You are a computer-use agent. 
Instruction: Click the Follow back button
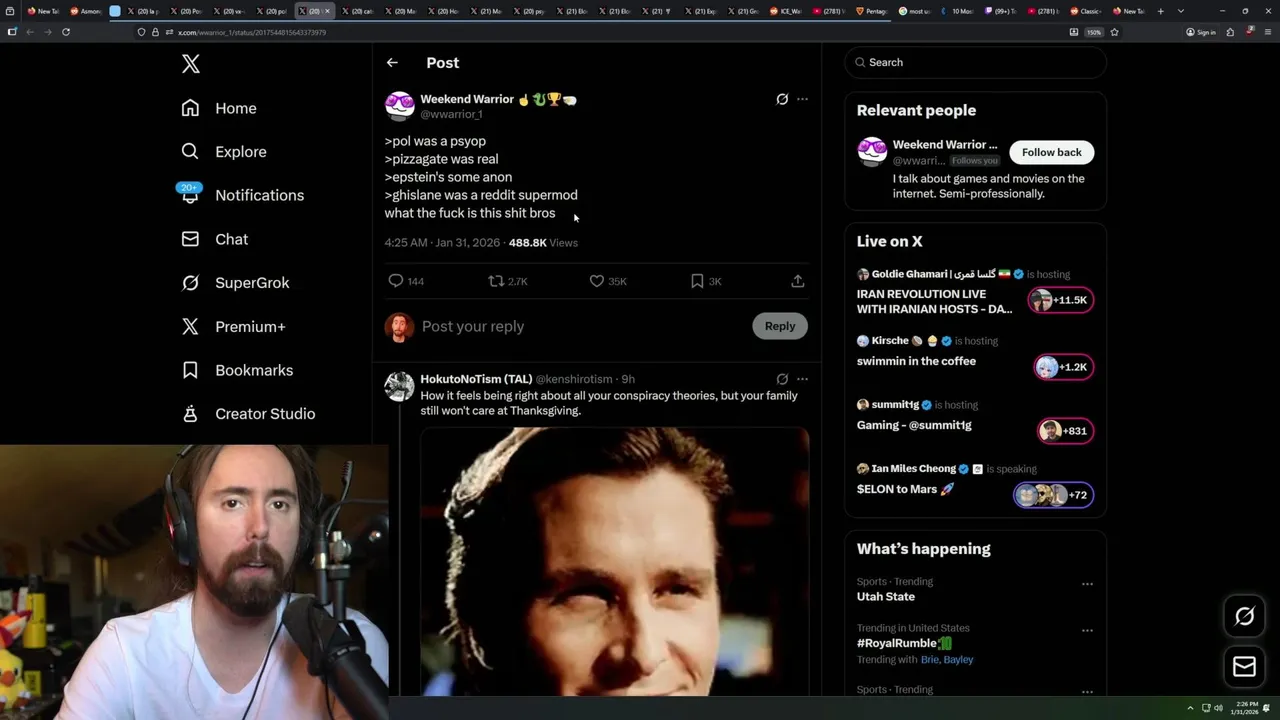(1052, 152)
